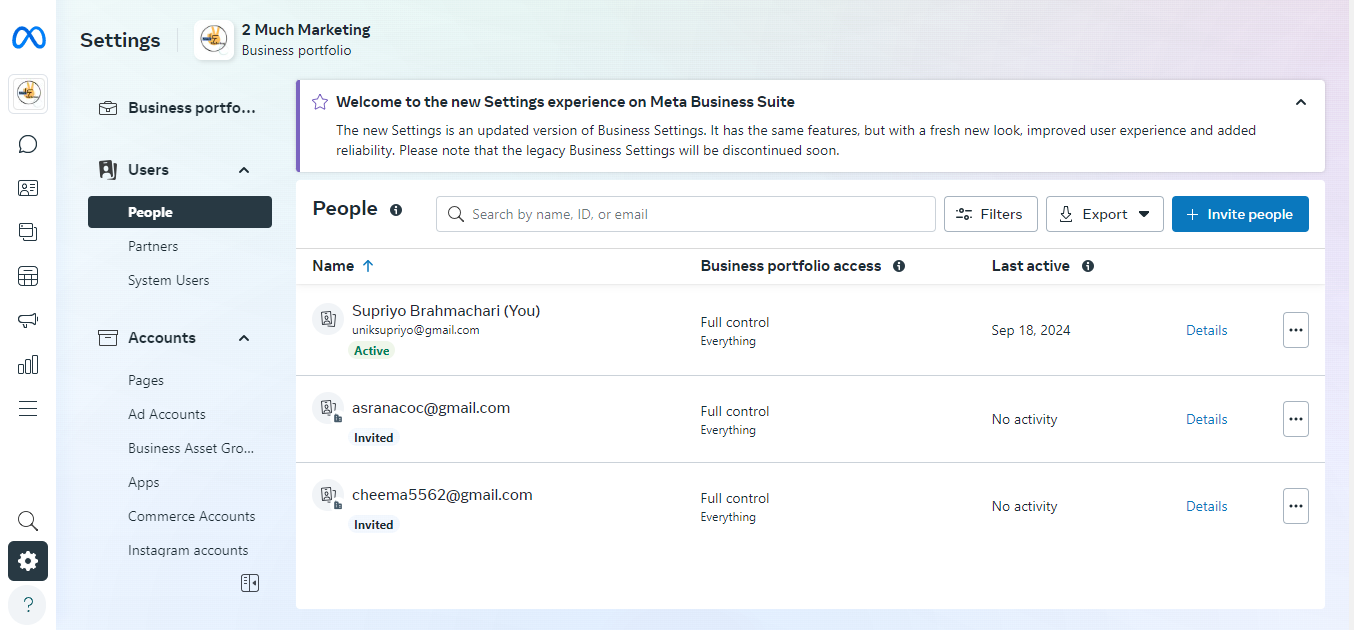Open Details for cheema5562@gmail.com
Screen dimensions: 1354x630
(x=1206, y=506)
